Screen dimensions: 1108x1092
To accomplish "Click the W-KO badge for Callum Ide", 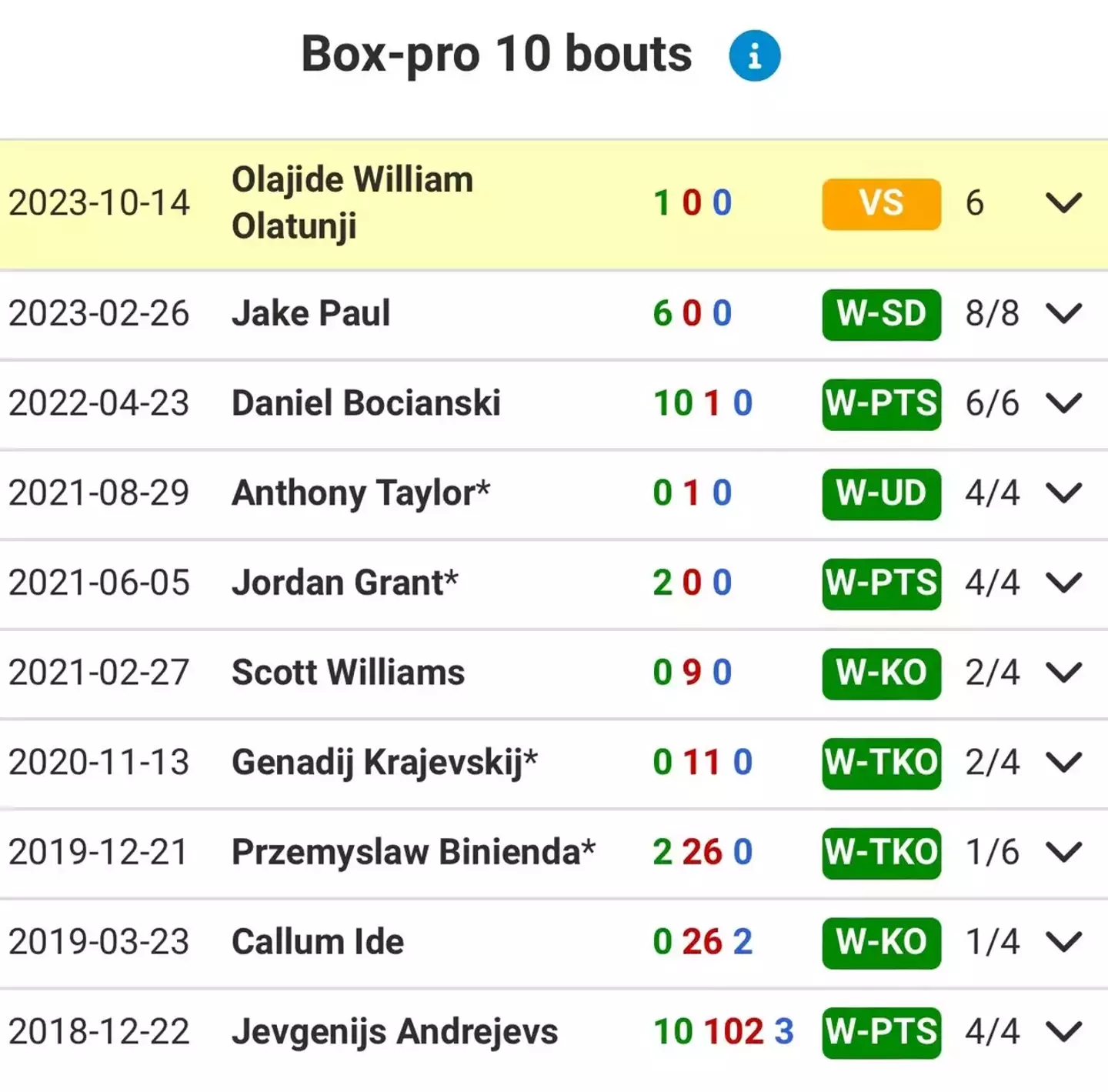I will pos(880,943).
